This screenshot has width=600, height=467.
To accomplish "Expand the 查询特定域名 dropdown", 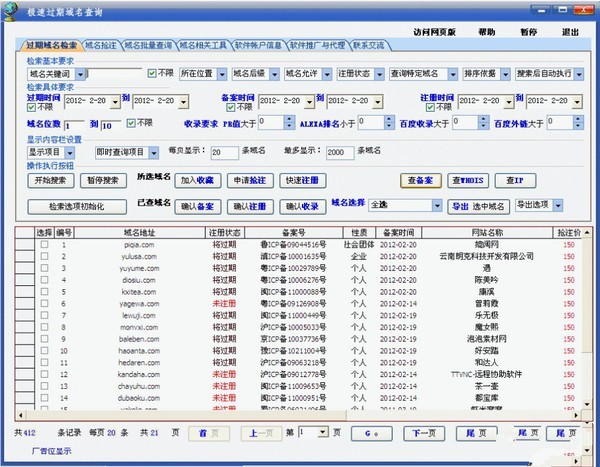I will pyautogui.click(x=453, y=74).
